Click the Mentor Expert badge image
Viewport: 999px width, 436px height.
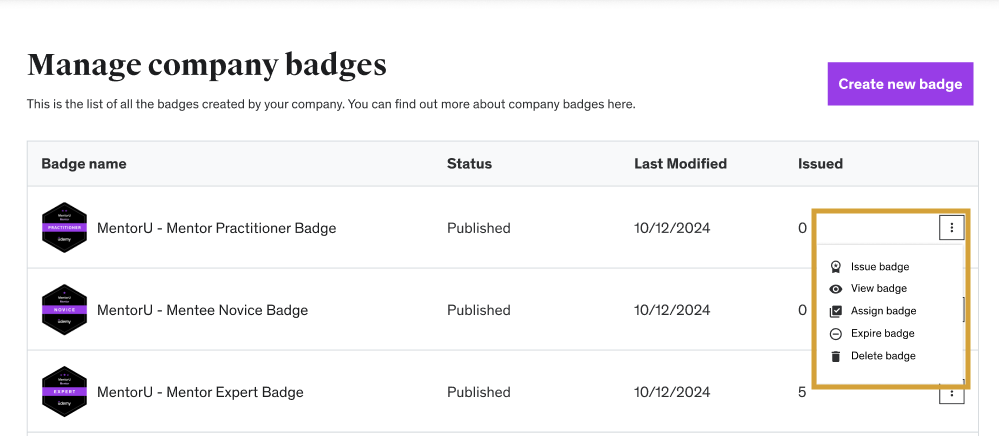tap(64, 392)
